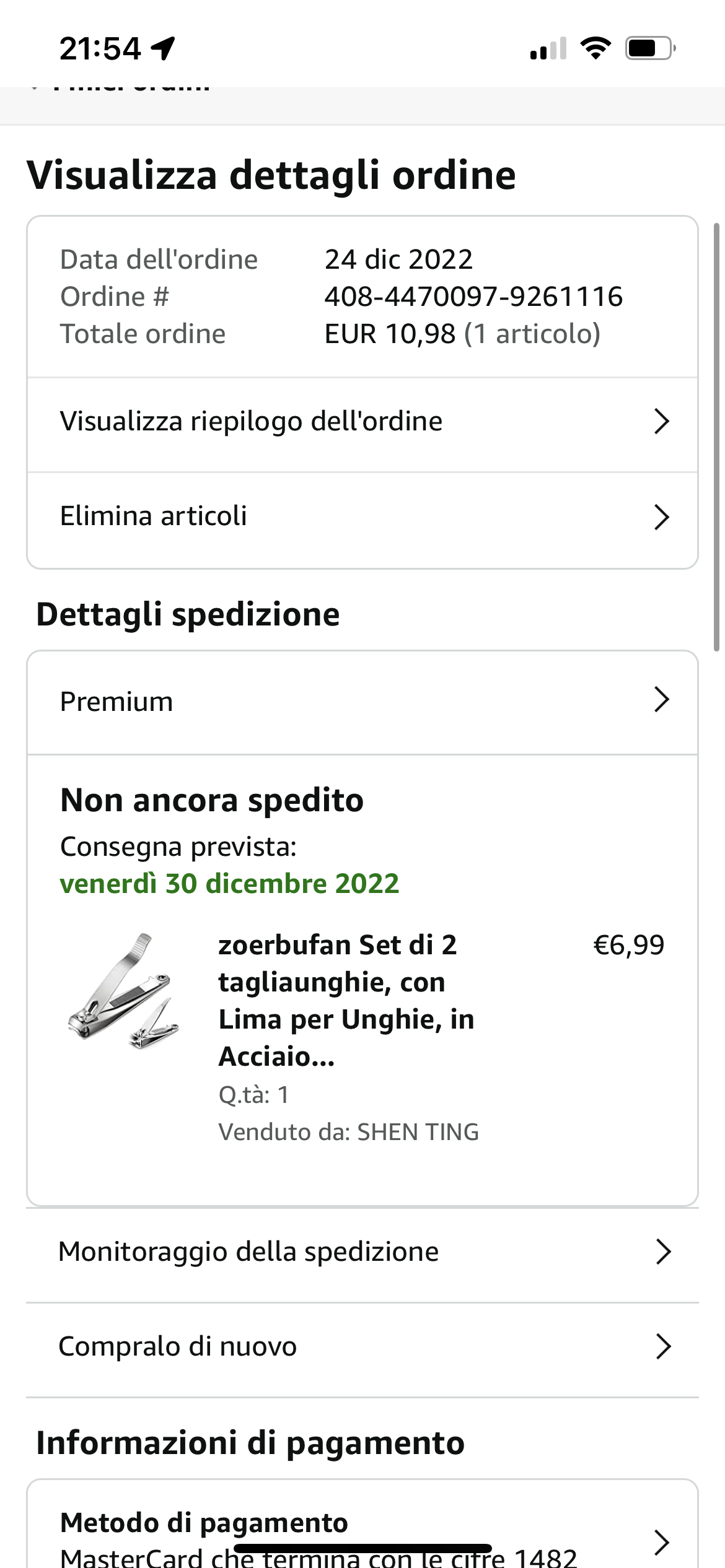Open Metodo di pagamento details
Image resolution: width=725 pixels, height=1568 pixels.
(x=204, y=1523)
